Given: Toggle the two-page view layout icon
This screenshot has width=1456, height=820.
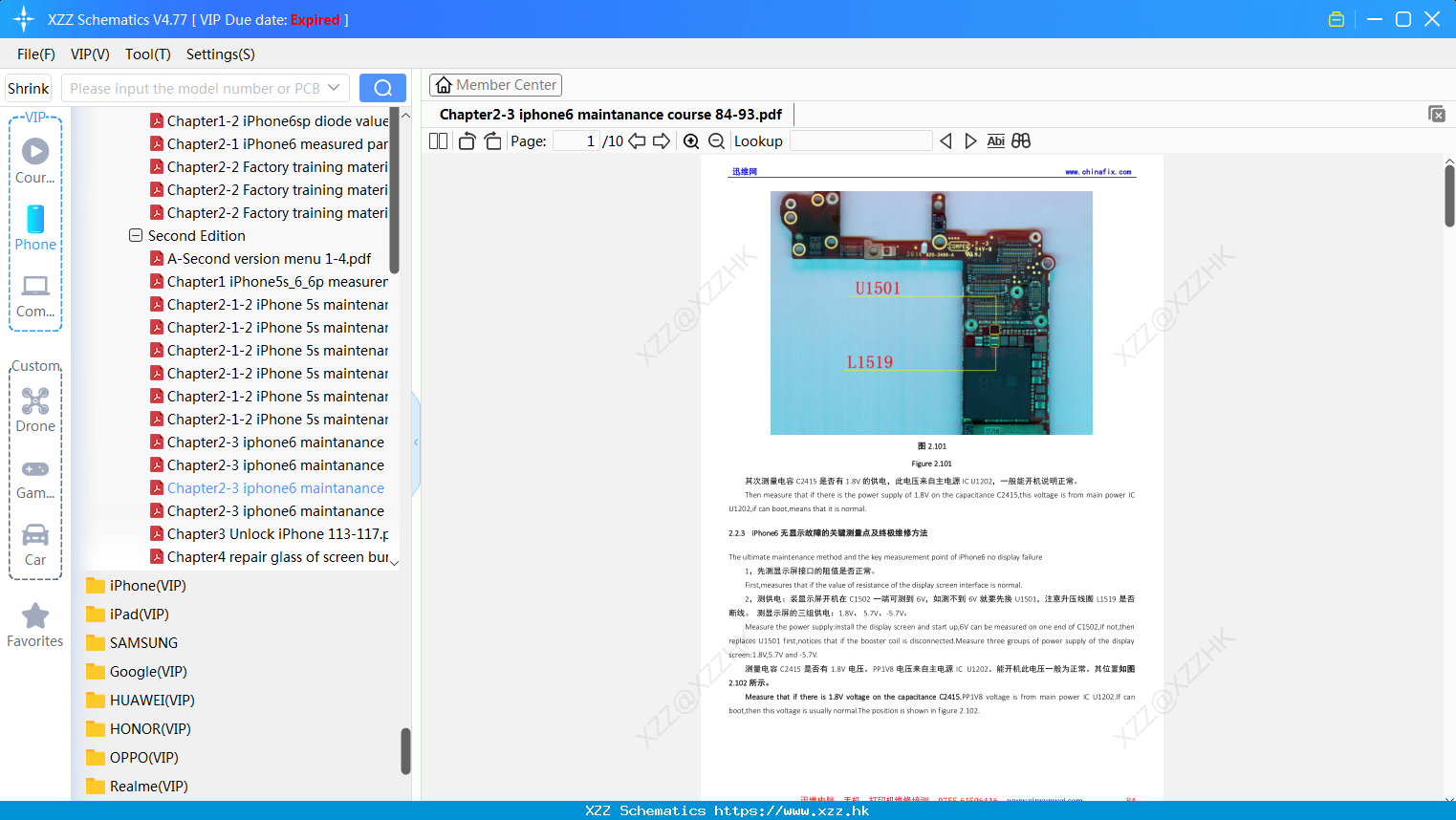Looking at the screenshot, I should click(x=438, y=140).
